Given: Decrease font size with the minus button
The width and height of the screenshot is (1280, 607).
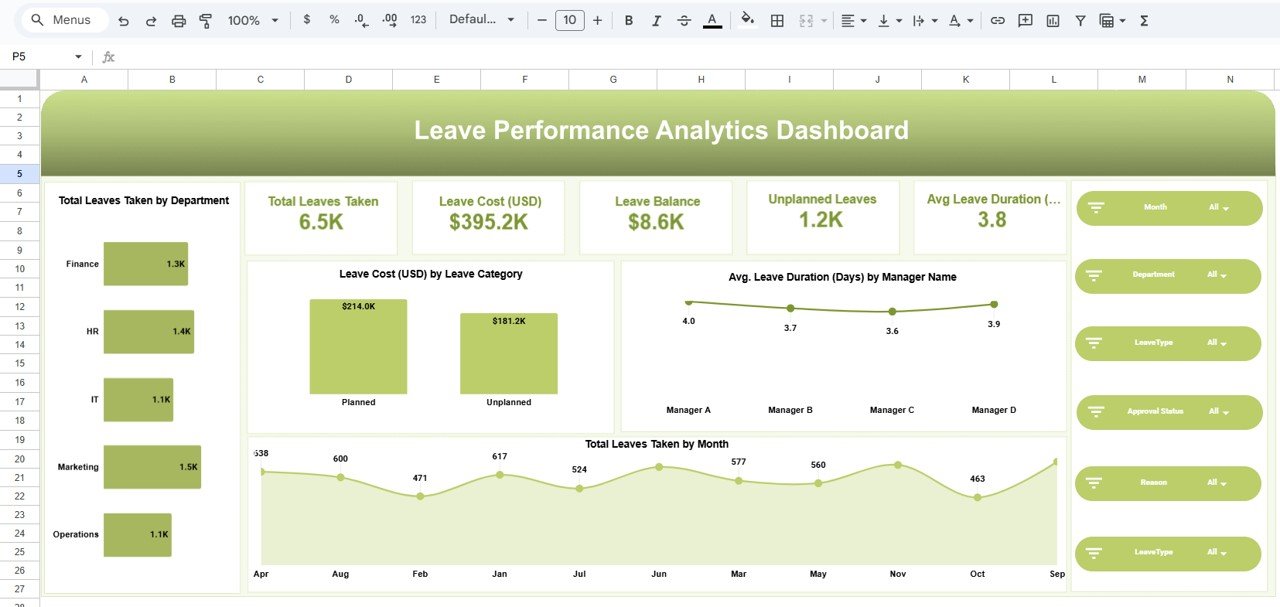Looking at the screenshot, I should tap(540, 20).
